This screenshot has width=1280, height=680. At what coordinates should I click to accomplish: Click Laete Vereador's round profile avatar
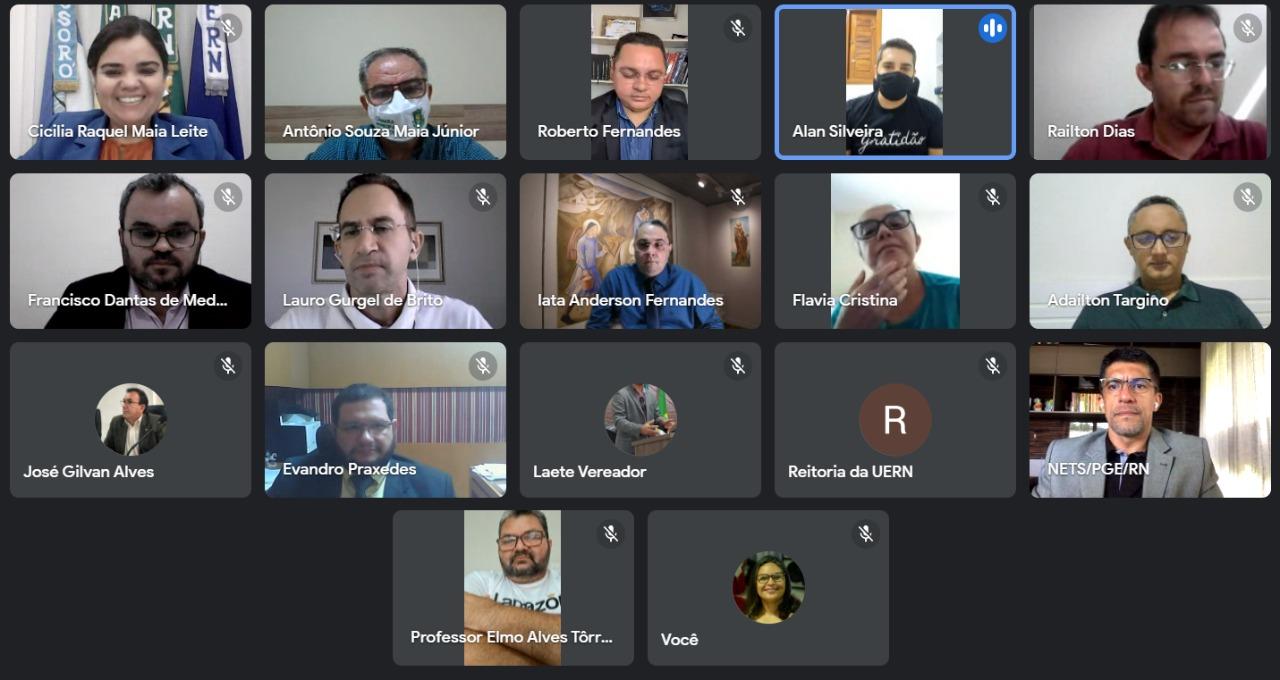(x=640, y=420)
